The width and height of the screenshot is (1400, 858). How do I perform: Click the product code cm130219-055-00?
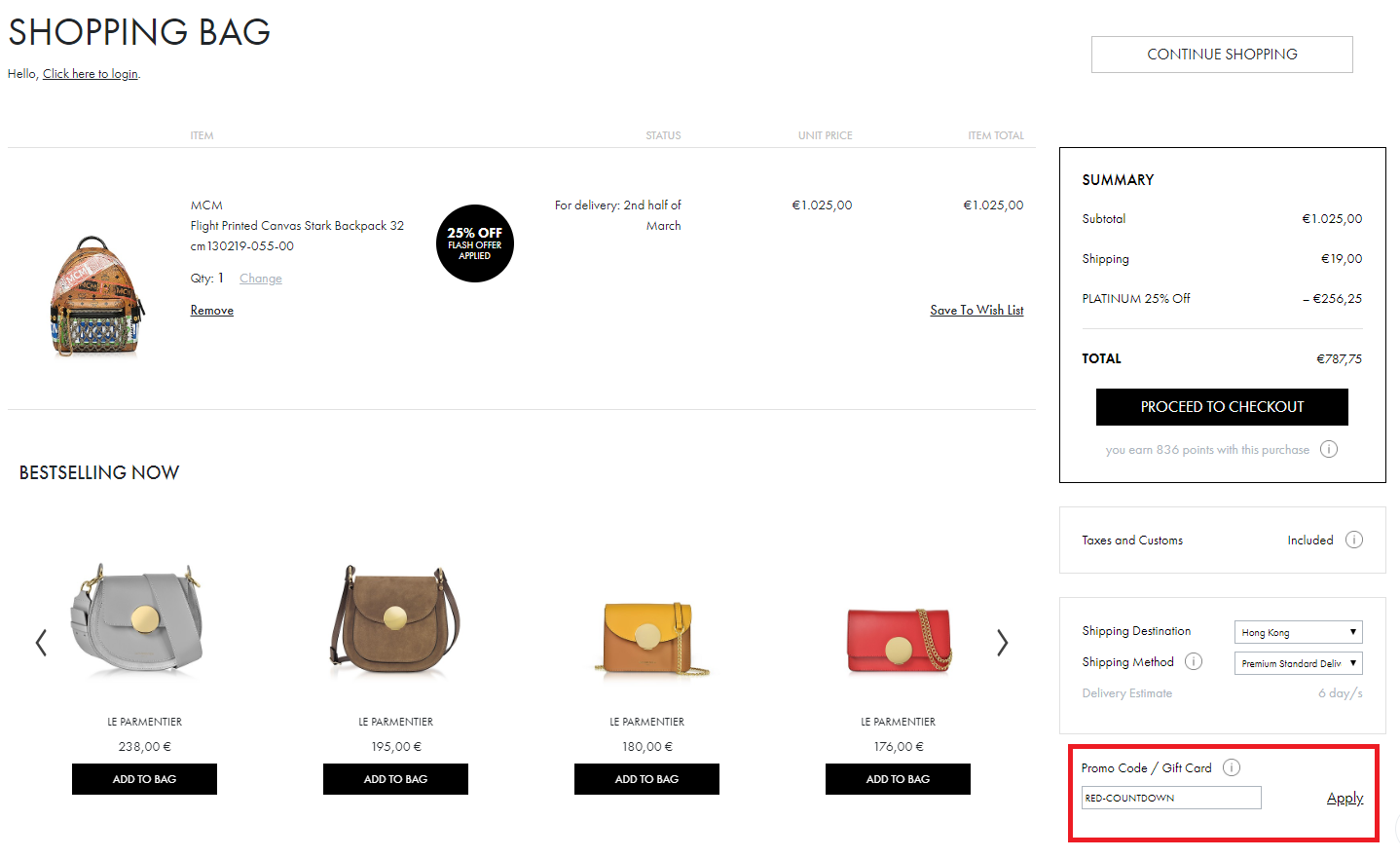point(242,246)
